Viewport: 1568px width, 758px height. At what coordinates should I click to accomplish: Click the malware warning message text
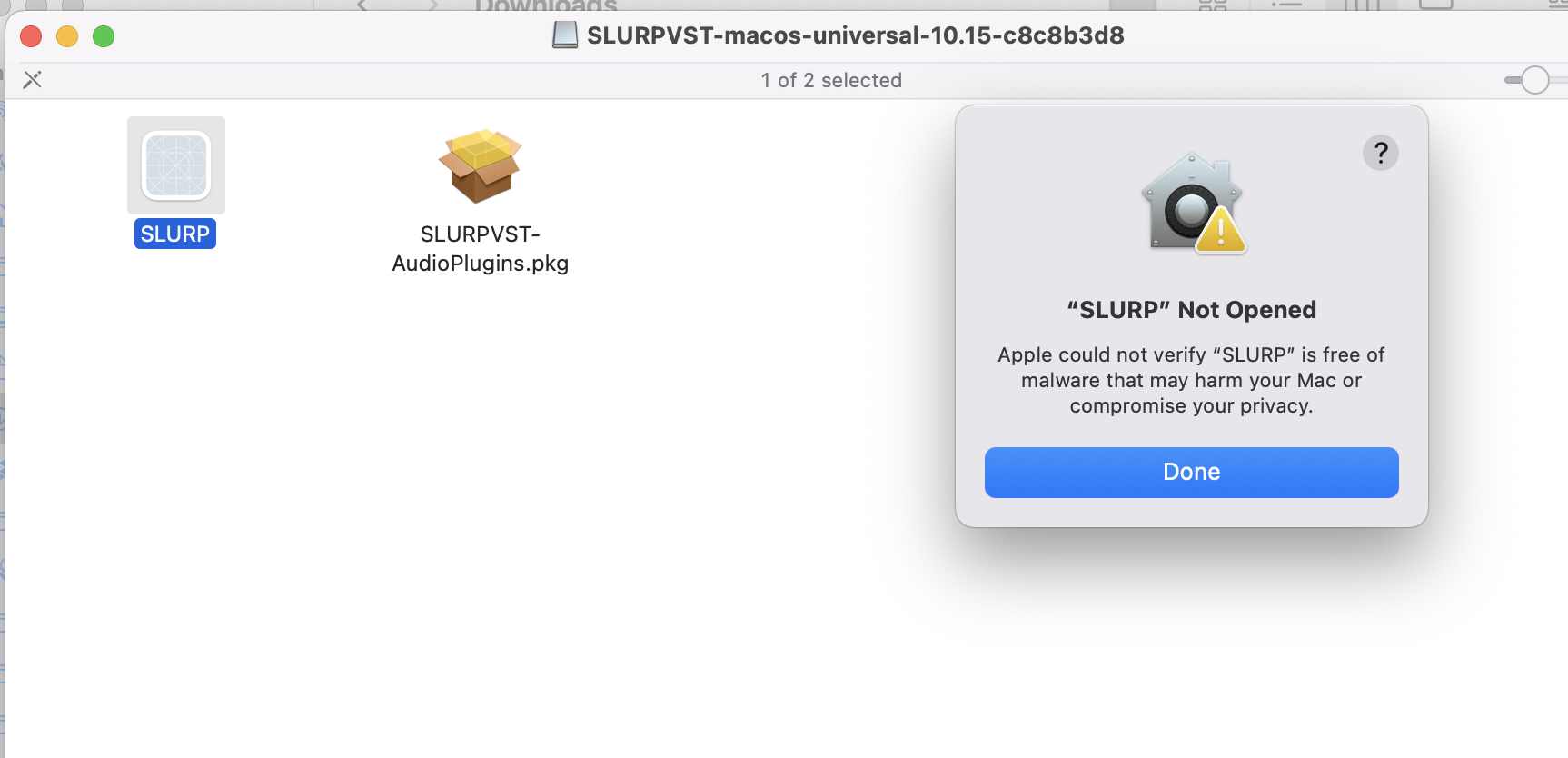click(x=1191, y=380)
